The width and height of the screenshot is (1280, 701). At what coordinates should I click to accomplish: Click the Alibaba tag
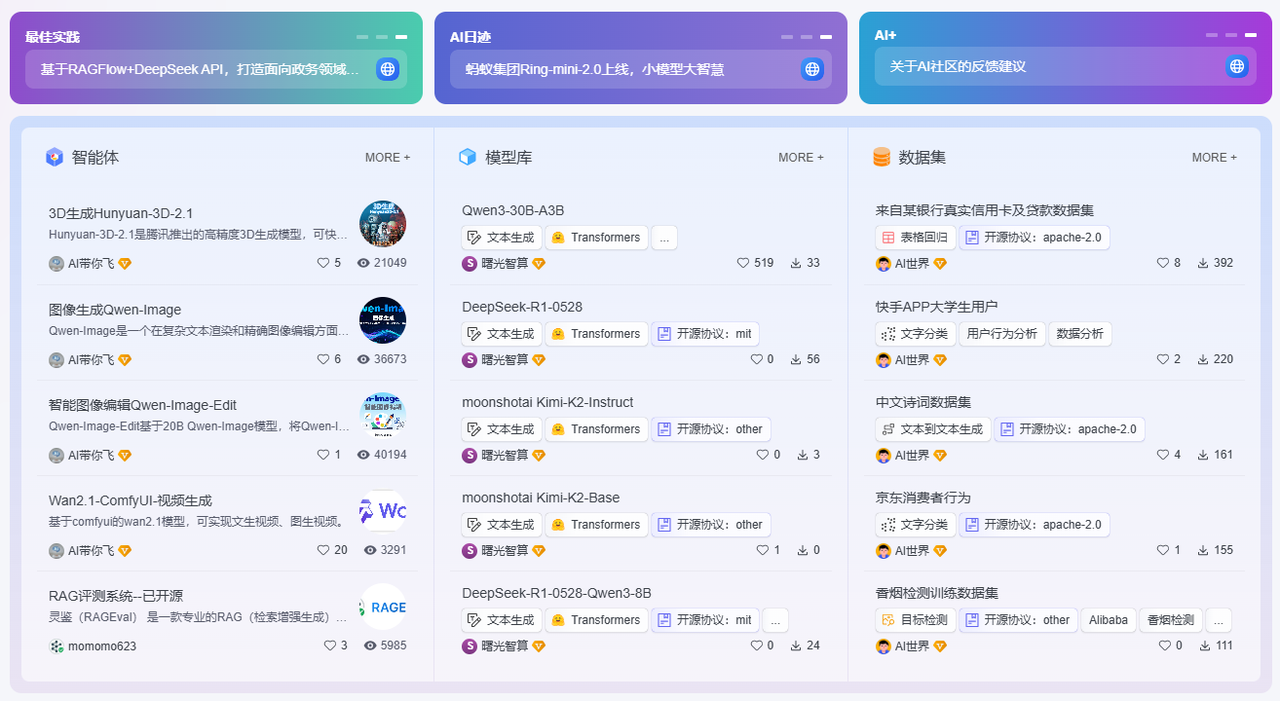click(1108, 620)
